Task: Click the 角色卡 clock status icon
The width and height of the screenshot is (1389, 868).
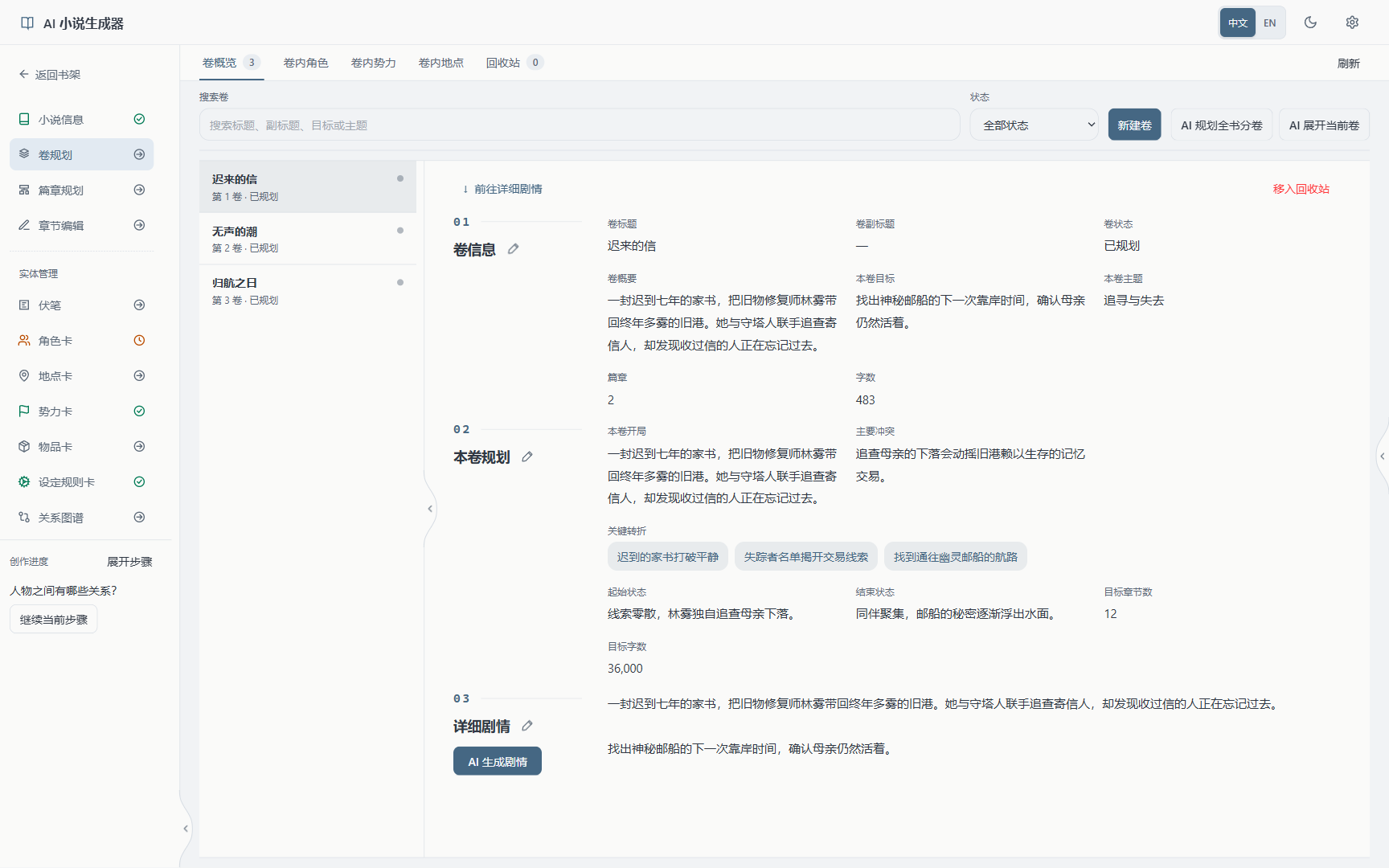Action: (x=139, y=341)
